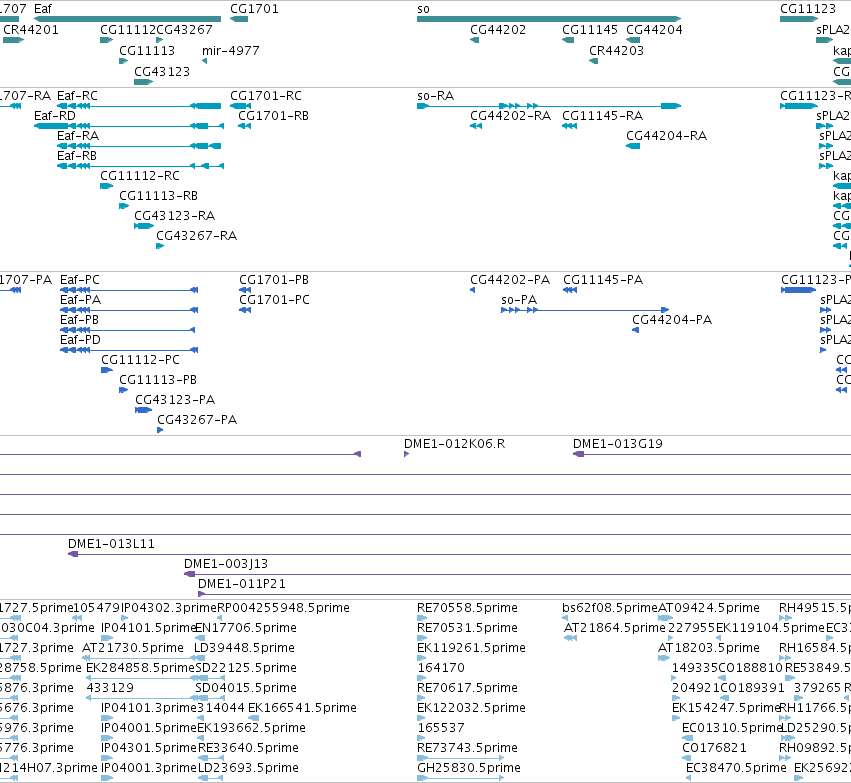Select the Eaf gene bar
The image size is (851, 783).
[128, 19]
